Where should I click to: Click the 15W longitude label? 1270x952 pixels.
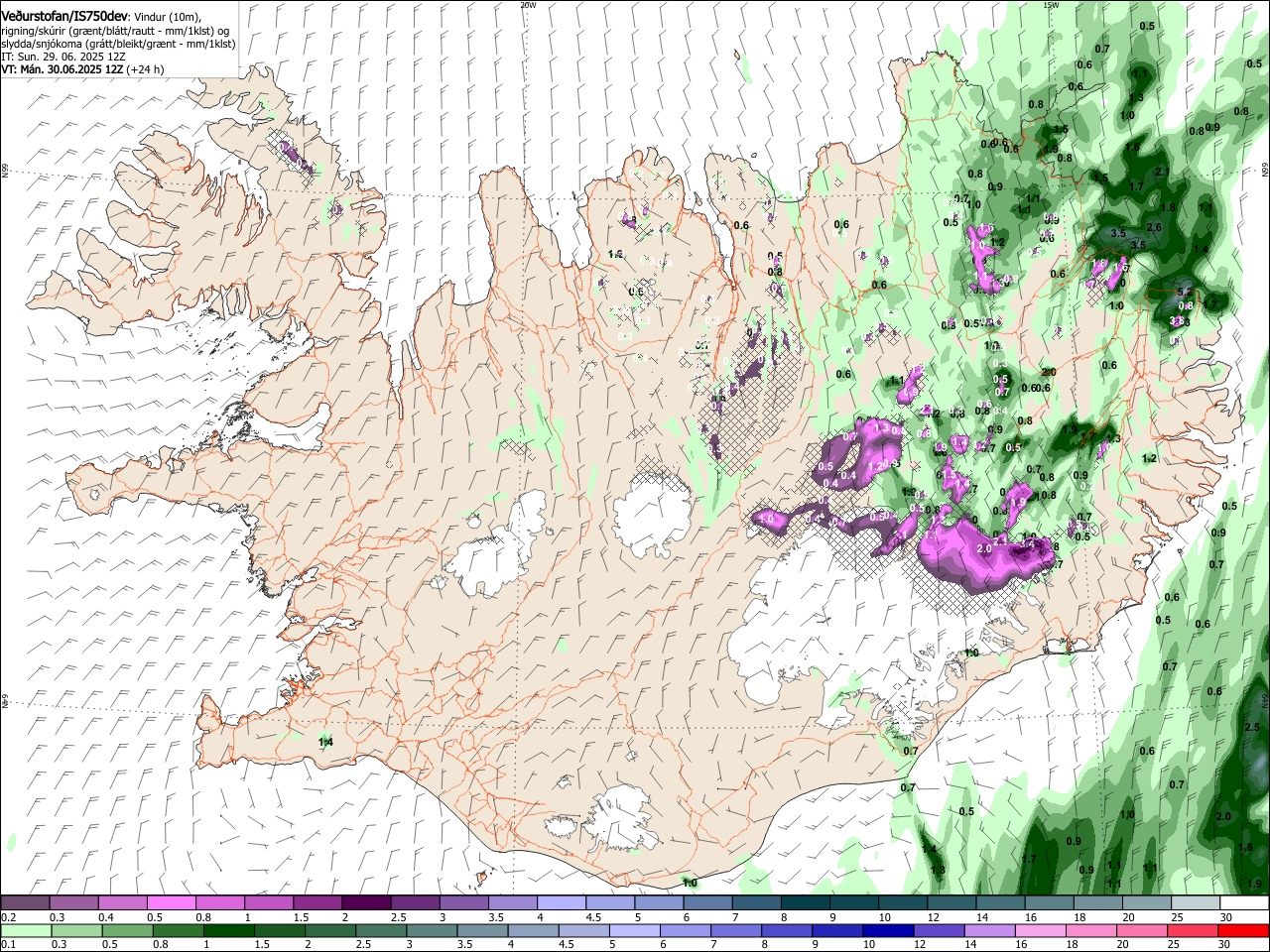click(x=1051, y=4)
